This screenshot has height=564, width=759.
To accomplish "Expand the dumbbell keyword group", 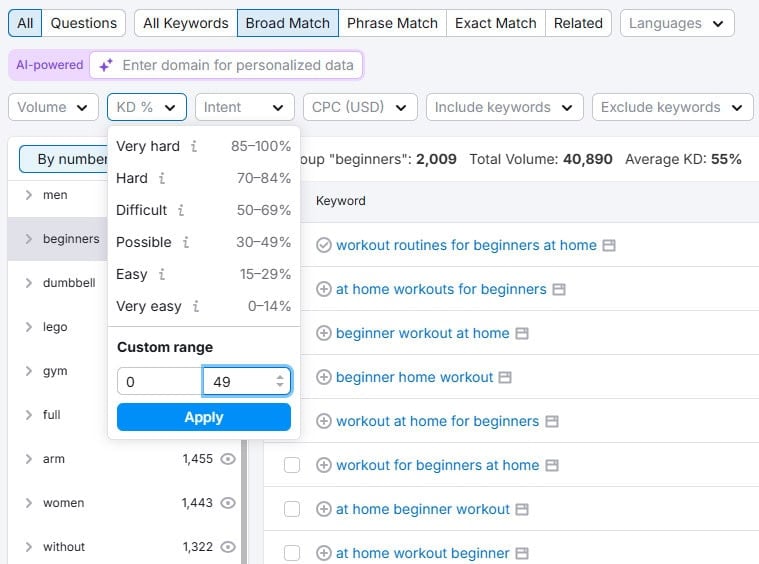I will click(29, 283).
